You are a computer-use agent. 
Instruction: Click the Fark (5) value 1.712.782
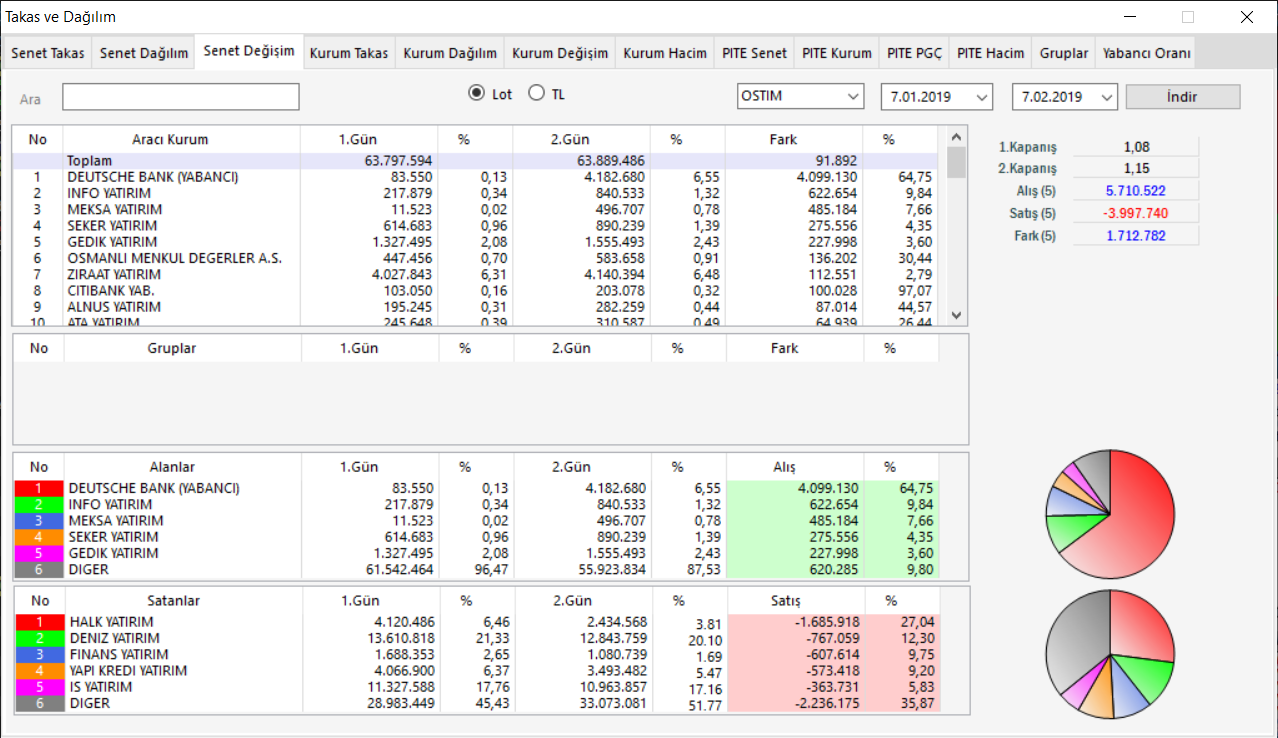[x=1134, y=236]
